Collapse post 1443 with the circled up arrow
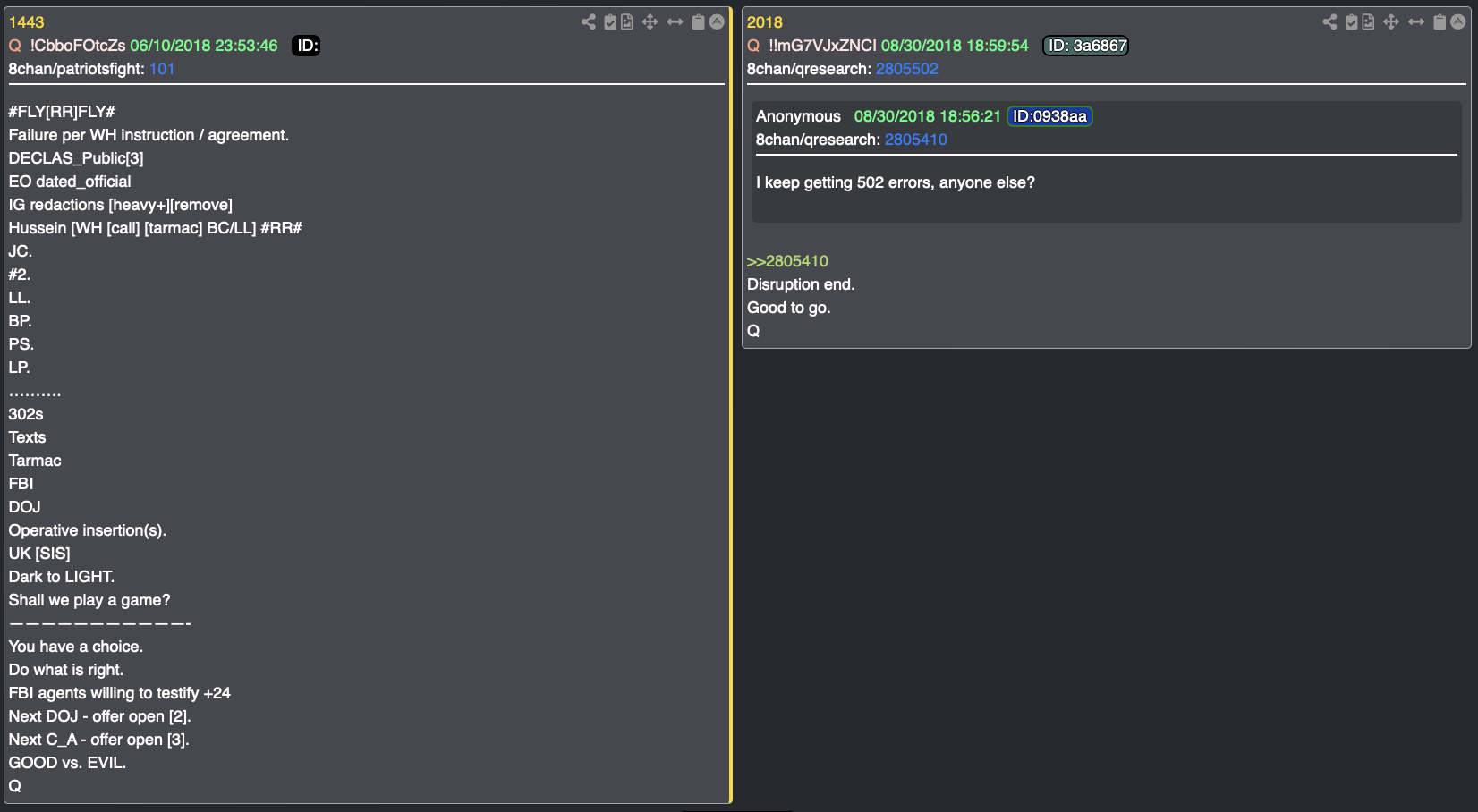 tap(717, 21)
